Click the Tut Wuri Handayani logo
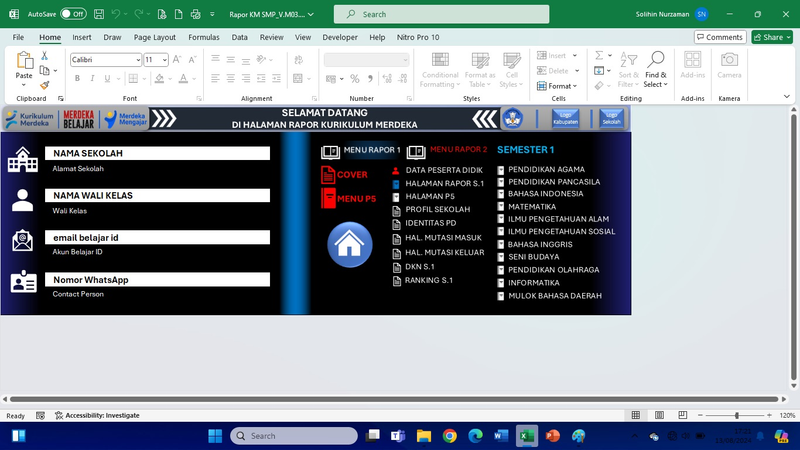The width and height of the screenshot is (800, 450). [x=512, y=118]
